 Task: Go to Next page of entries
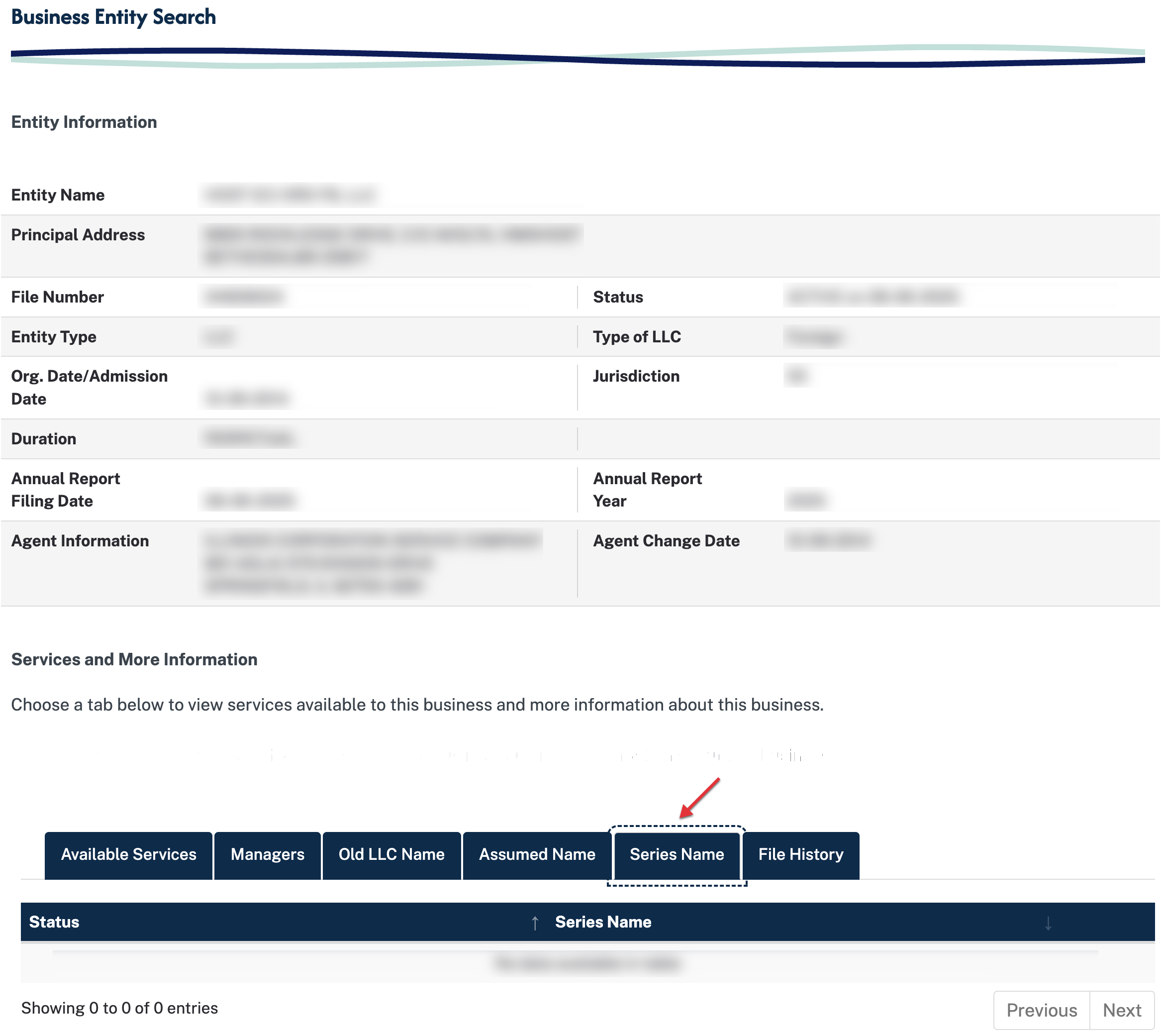1121,1011
